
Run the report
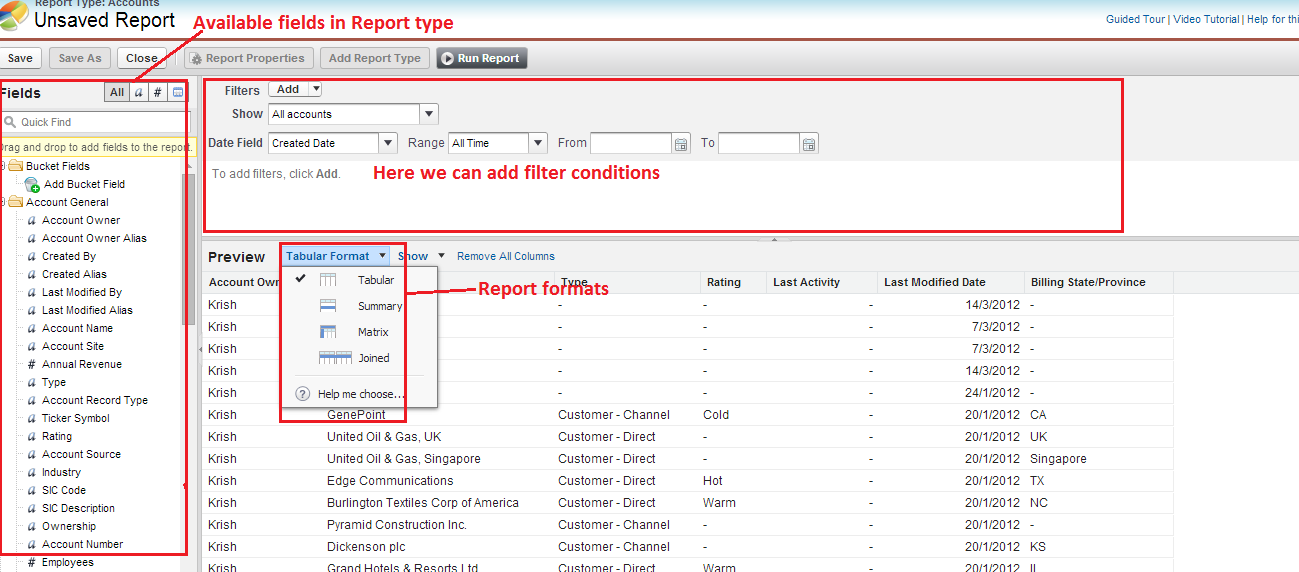click(481, 58)
